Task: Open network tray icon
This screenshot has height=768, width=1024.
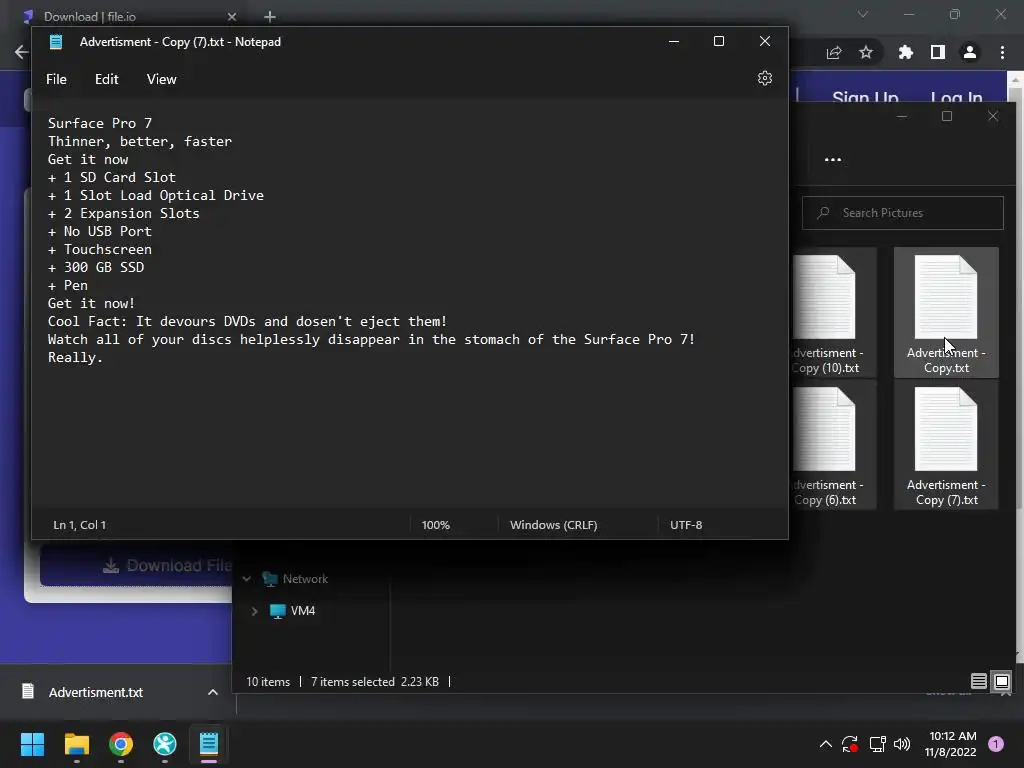Action: click(x=877, y=744)
